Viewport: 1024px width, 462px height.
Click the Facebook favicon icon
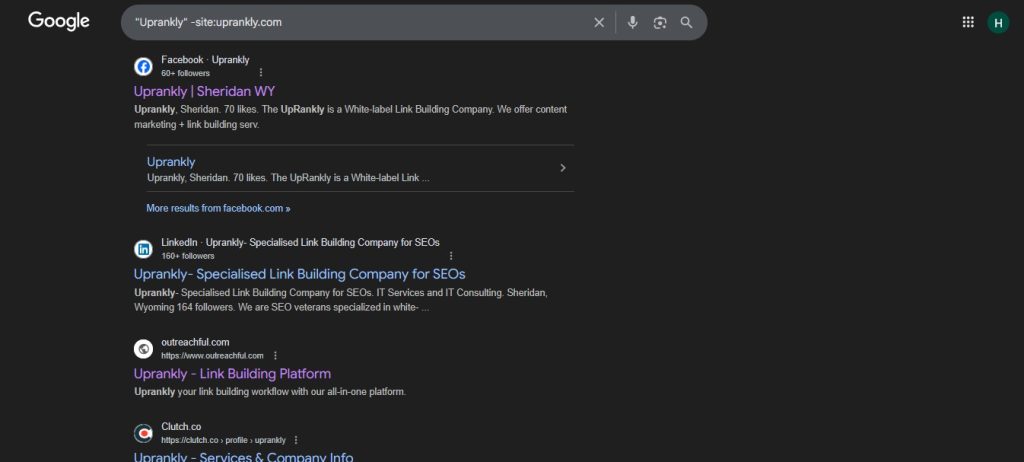click(x=143, y=66)
